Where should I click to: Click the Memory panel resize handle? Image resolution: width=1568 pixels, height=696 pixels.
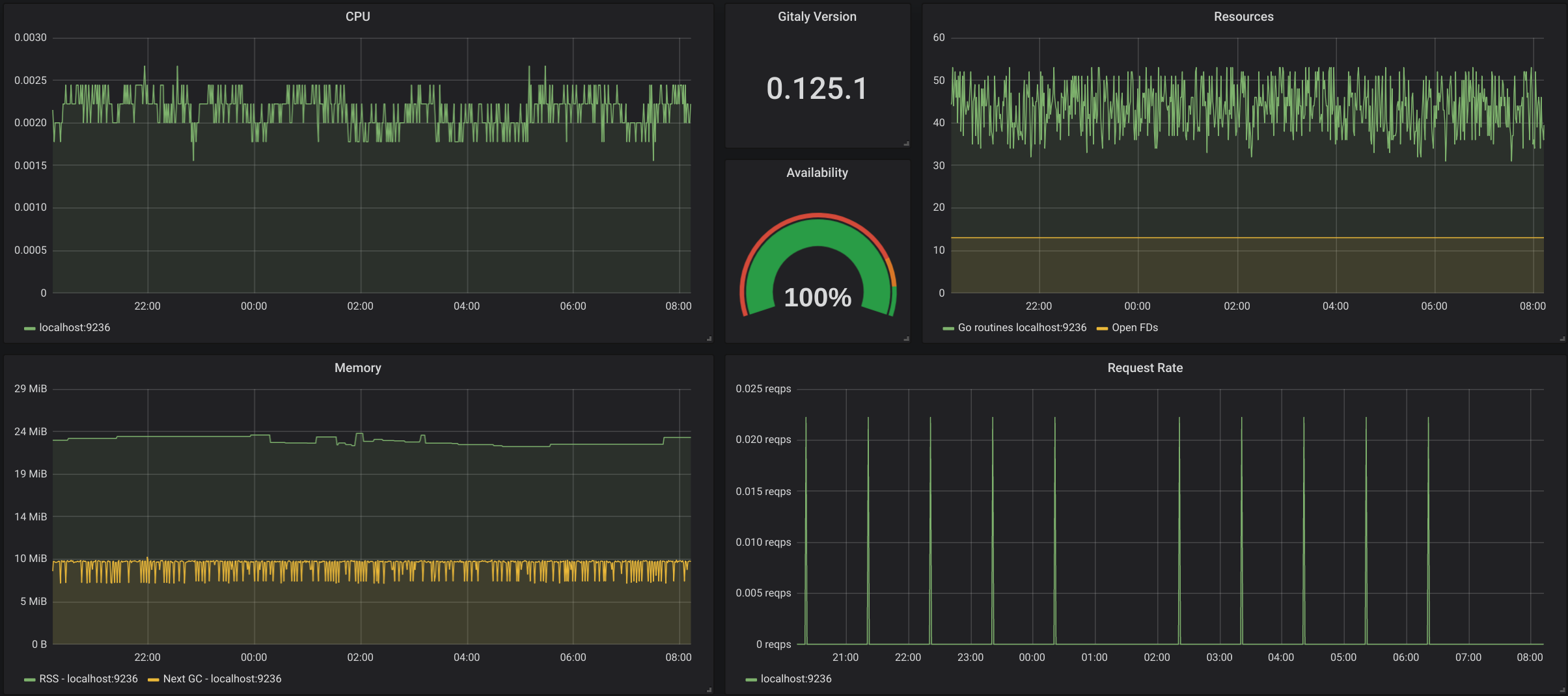point(709,689)
